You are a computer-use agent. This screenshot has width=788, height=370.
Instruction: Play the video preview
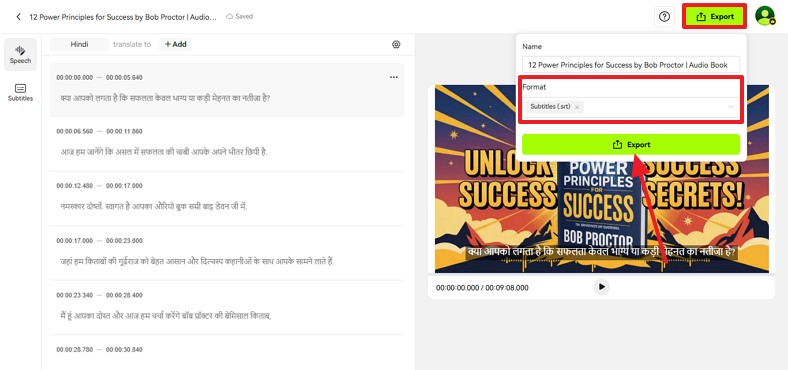click(602, 287)
